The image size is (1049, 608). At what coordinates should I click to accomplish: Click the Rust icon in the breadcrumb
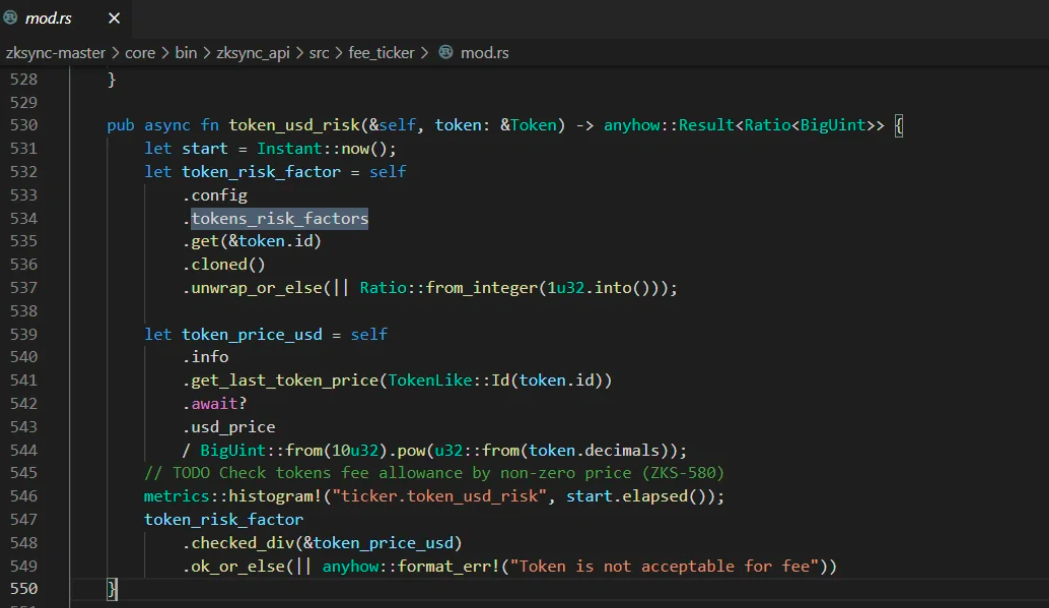click(x=446, y=52)
